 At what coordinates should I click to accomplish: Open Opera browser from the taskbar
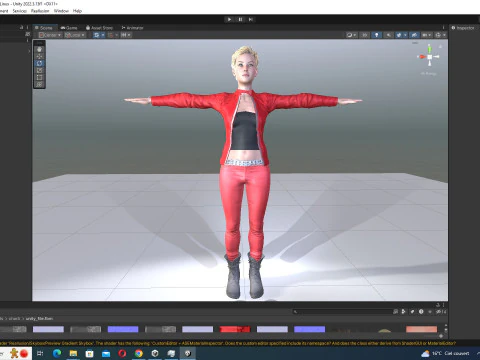pos(122,353)
